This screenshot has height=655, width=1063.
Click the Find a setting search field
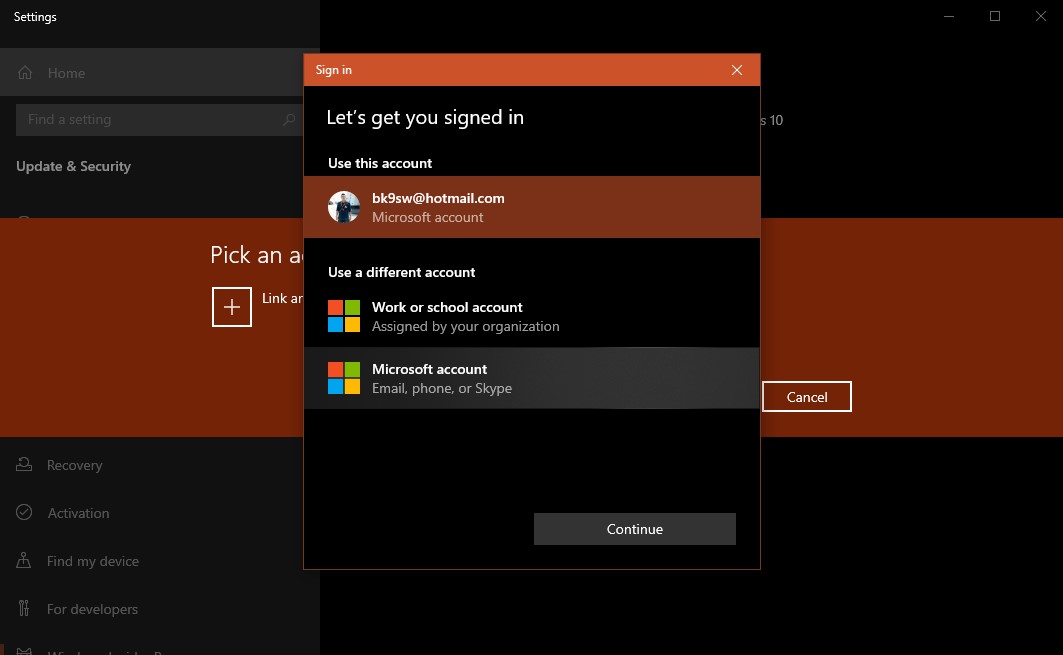pos(159,119)
